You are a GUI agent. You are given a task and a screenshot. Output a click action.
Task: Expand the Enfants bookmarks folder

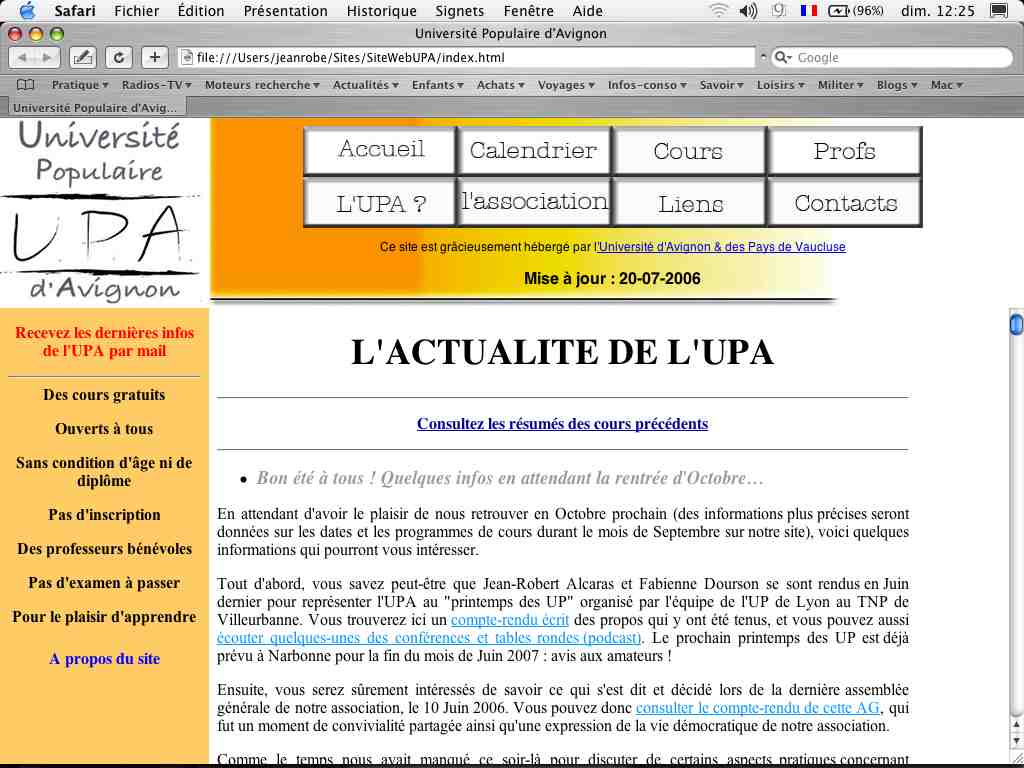(x=438, y=85)
